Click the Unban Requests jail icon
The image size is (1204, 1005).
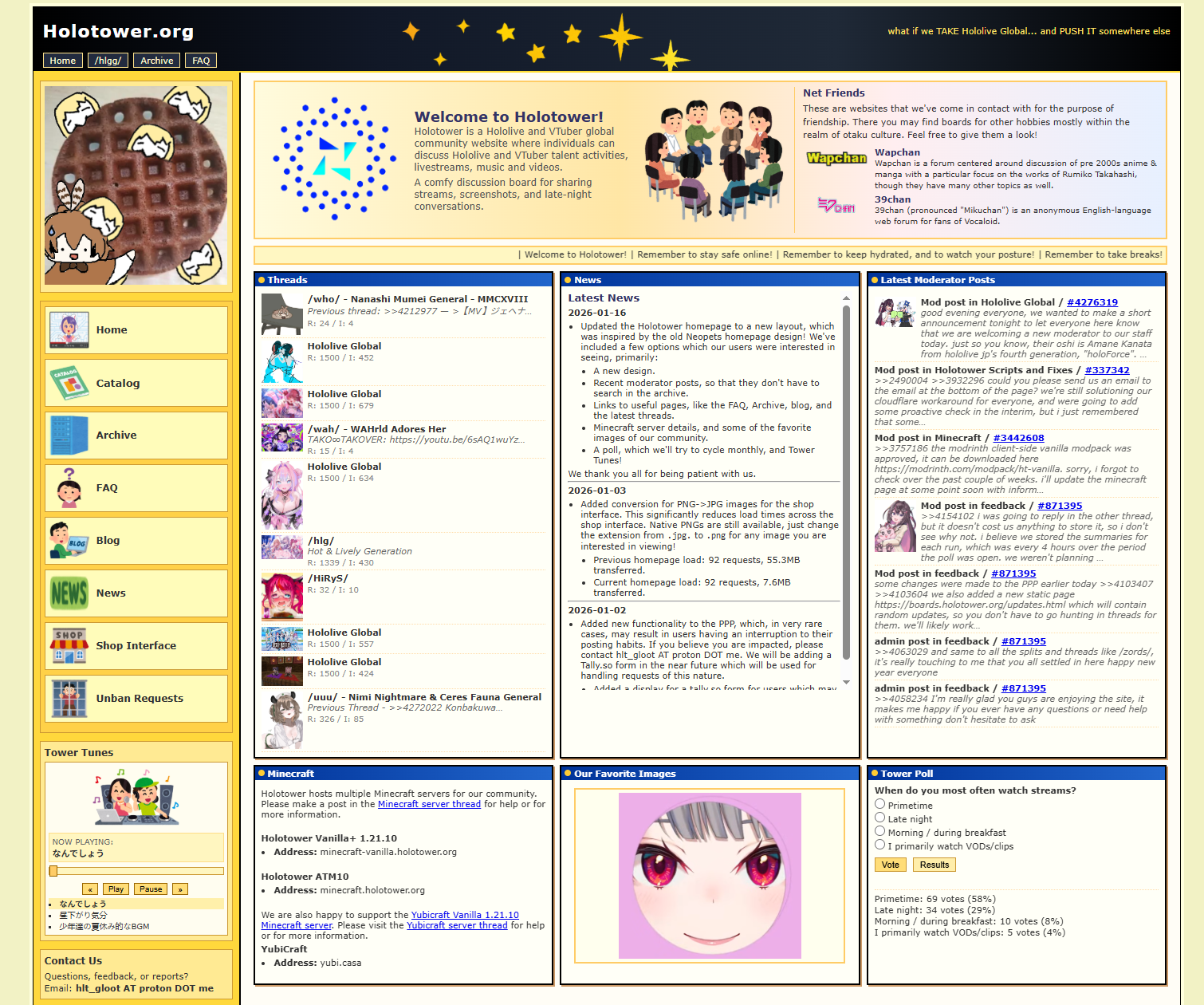(69, 699)
